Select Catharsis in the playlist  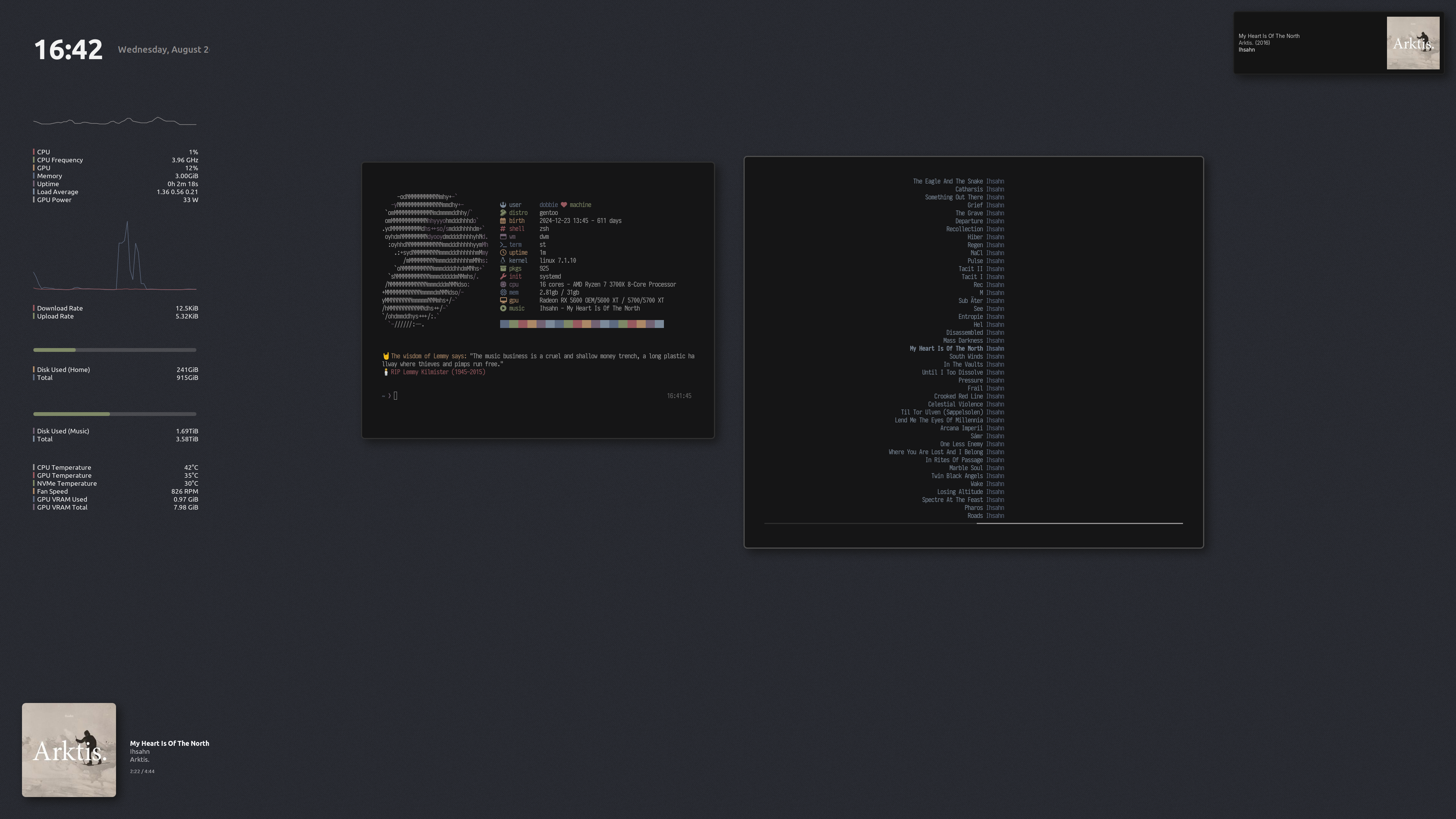coord(979,189)
